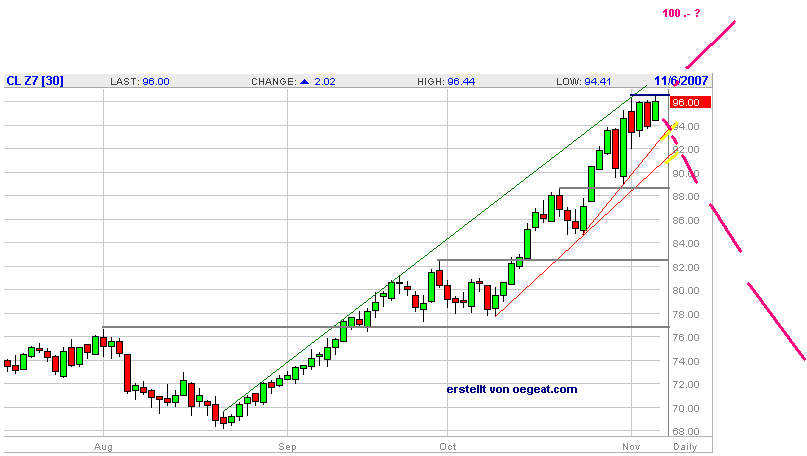Click the 86.00 price axis label
807x456 pixels.
coord(686,220)
